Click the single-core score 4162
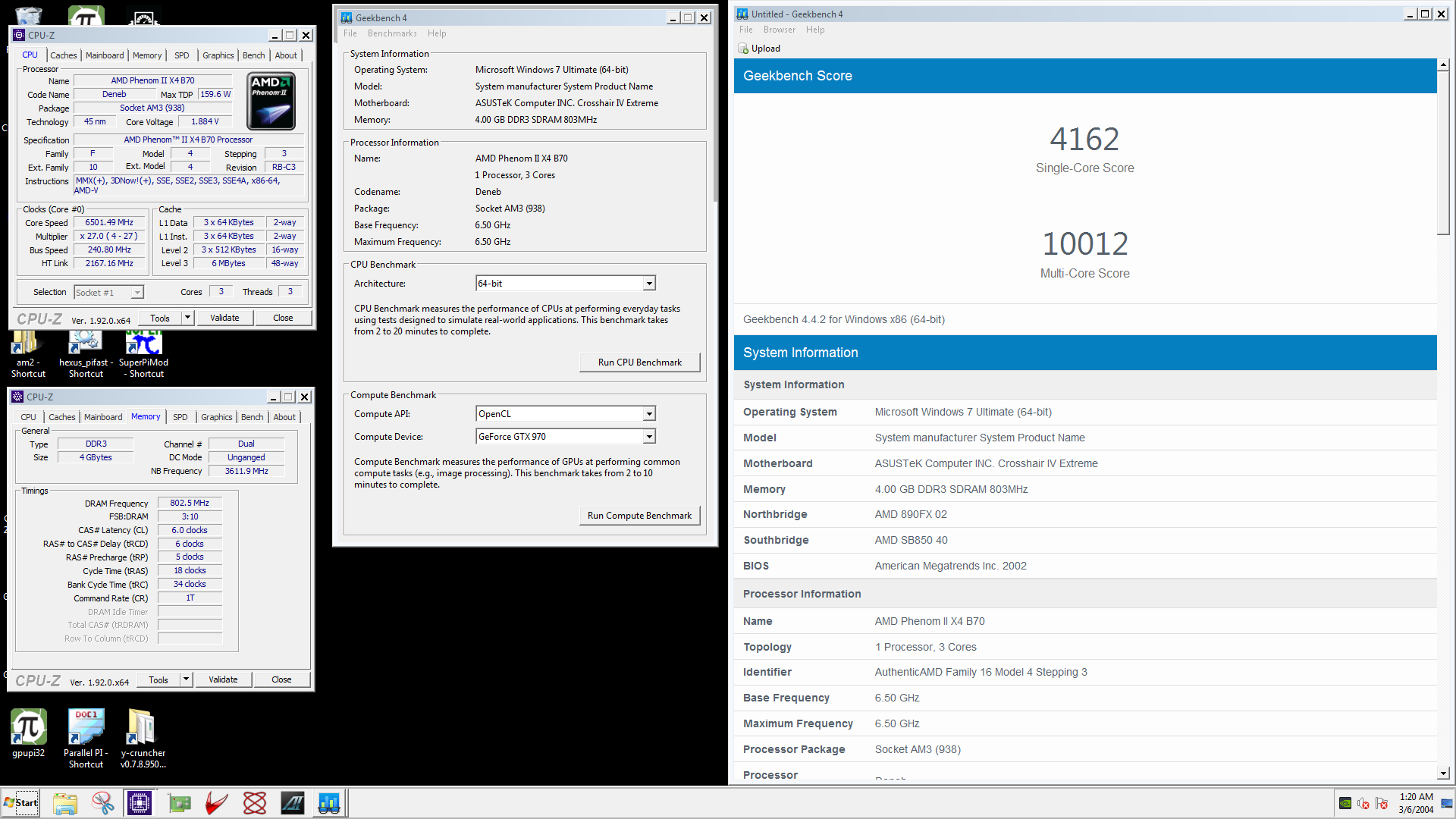 [1084, 140]
